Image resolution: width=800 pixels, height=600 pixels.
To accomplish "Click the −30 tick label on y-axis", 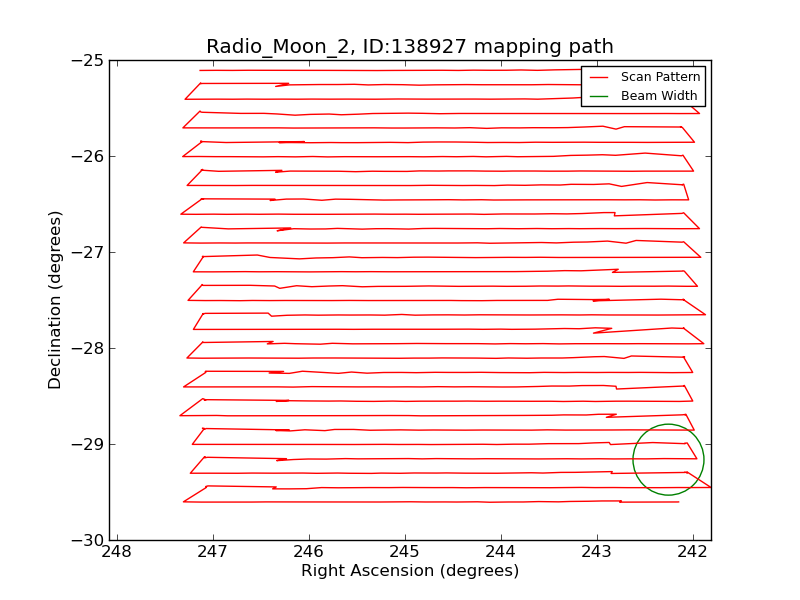I will 87,540.
